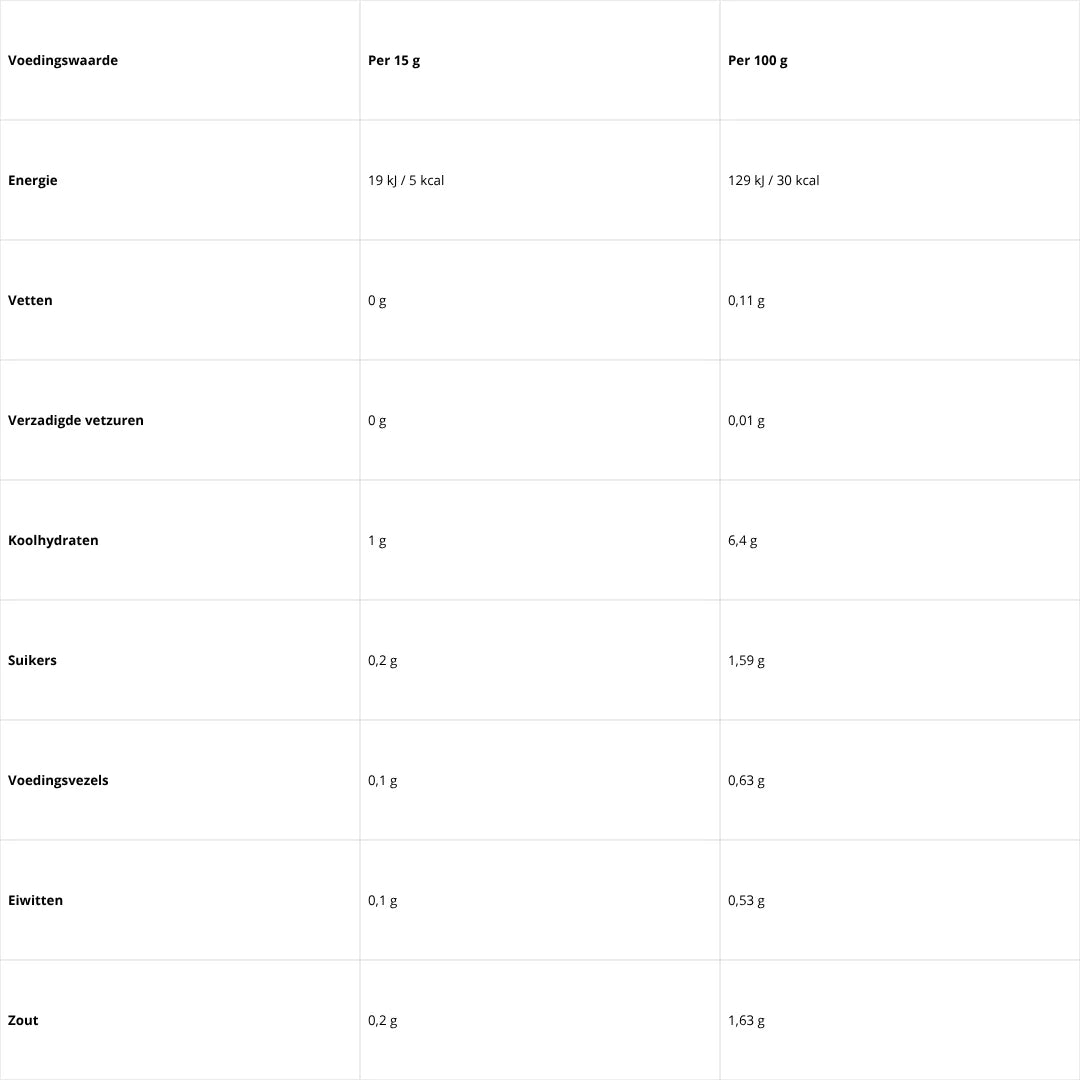Select the '0,11 g' fat value
Image resolution: width=1080 pixels, height=1080 pixels.
point(746,300)
